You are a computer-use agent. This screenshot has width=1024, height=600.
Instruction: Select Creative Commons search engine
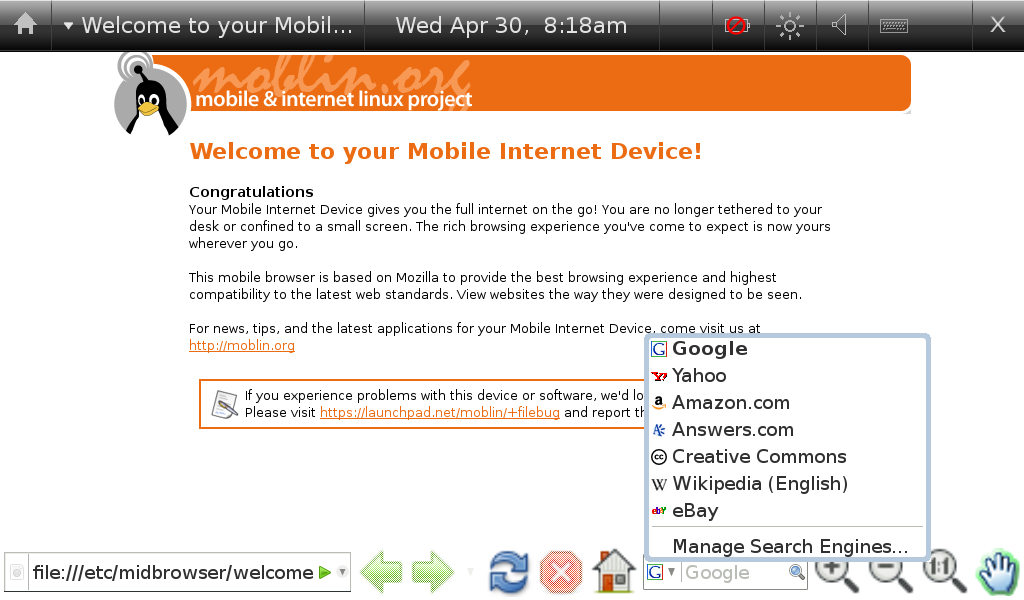click(x=787, y=456)
